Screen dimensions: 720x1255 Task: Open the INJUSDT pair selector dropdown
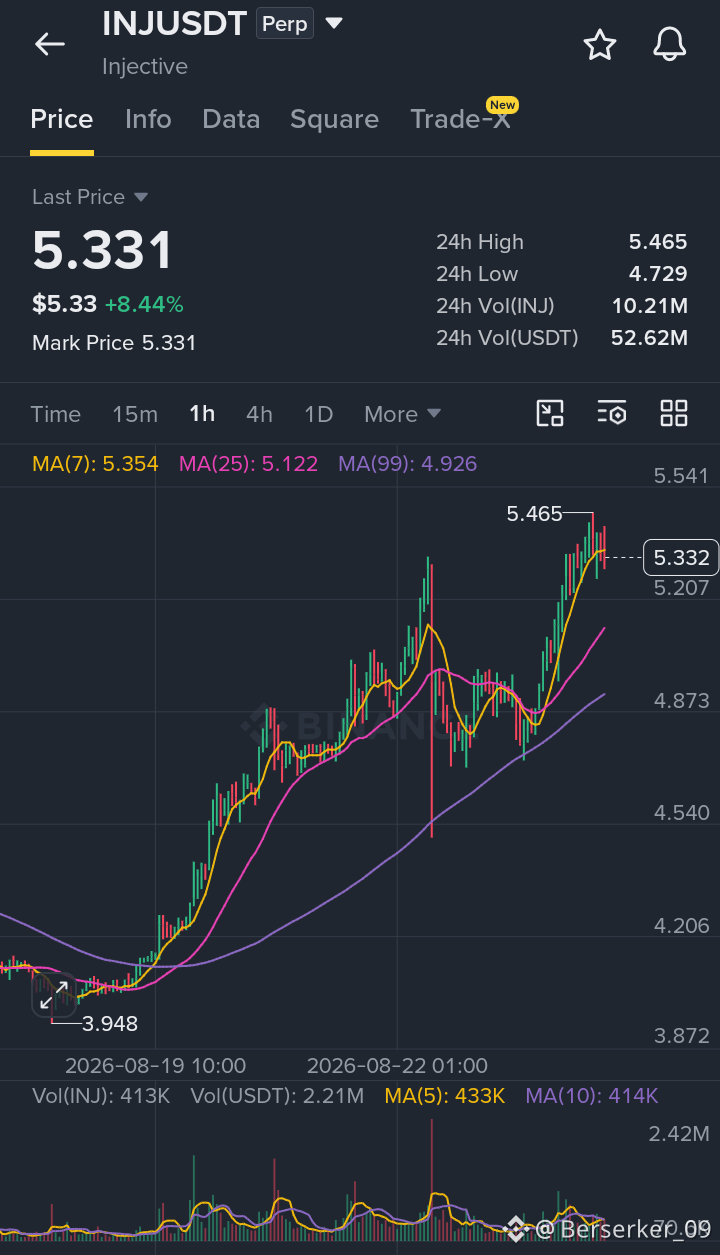(x=334, y=23)
